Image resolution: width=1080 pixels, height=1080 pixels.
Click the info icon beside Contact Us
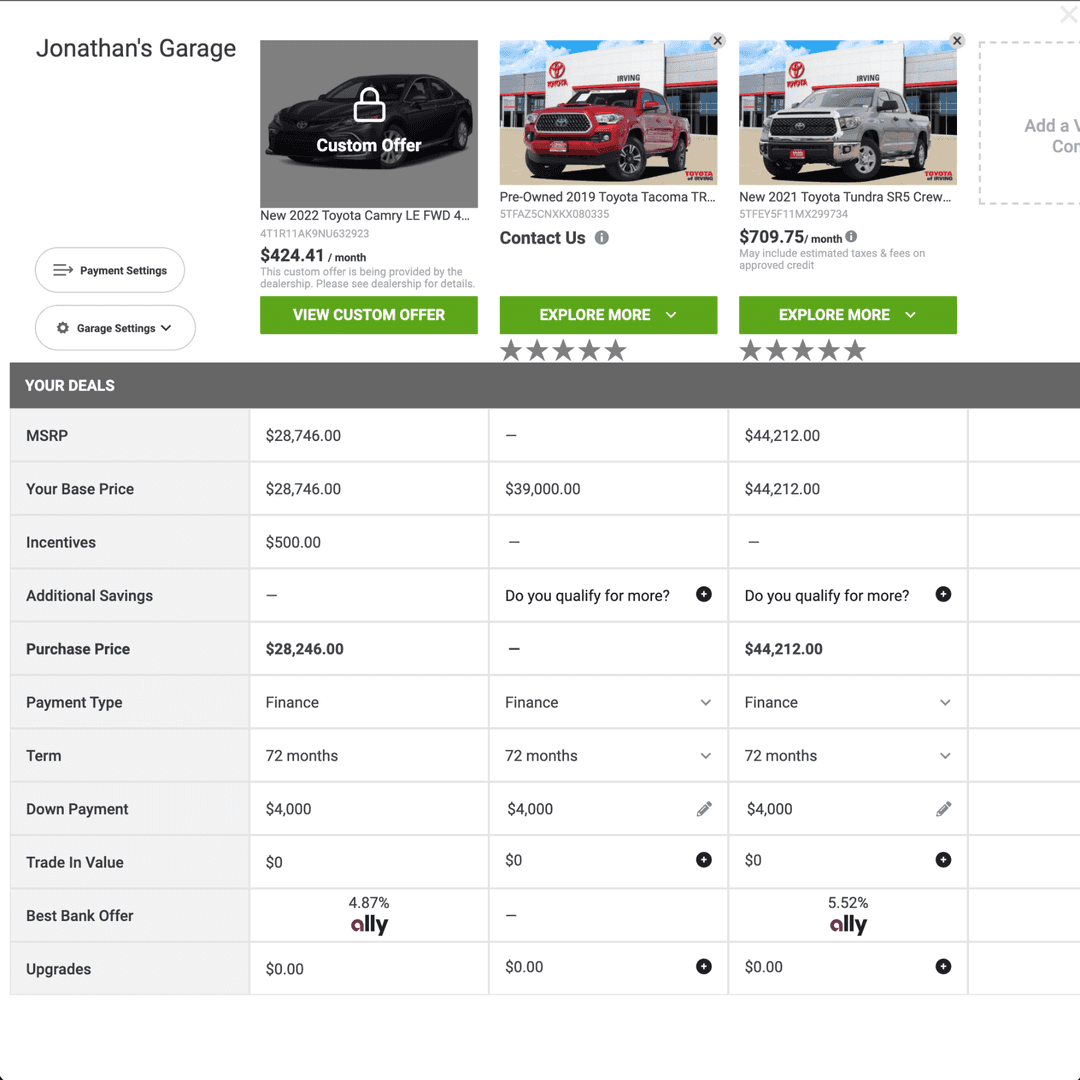pyautogui.click(x=601, y=238)
